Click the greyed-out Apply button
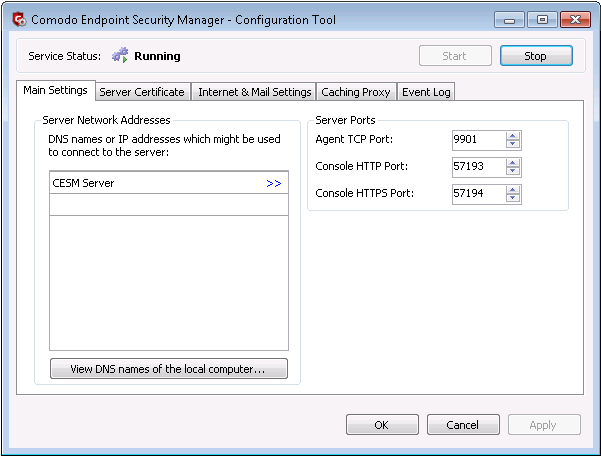601x457 pixels. coord(544,425)
